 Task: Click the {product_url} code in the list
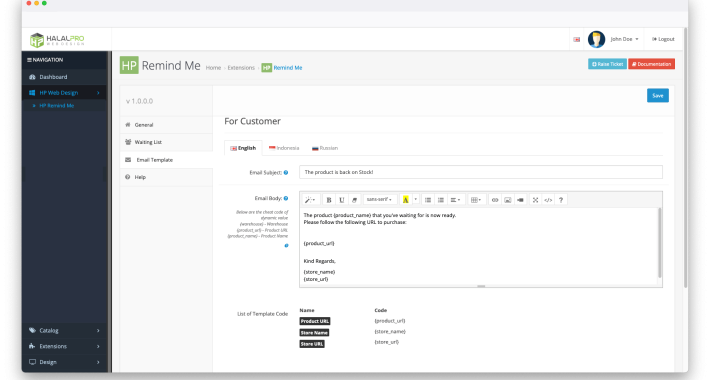[390, 321]
